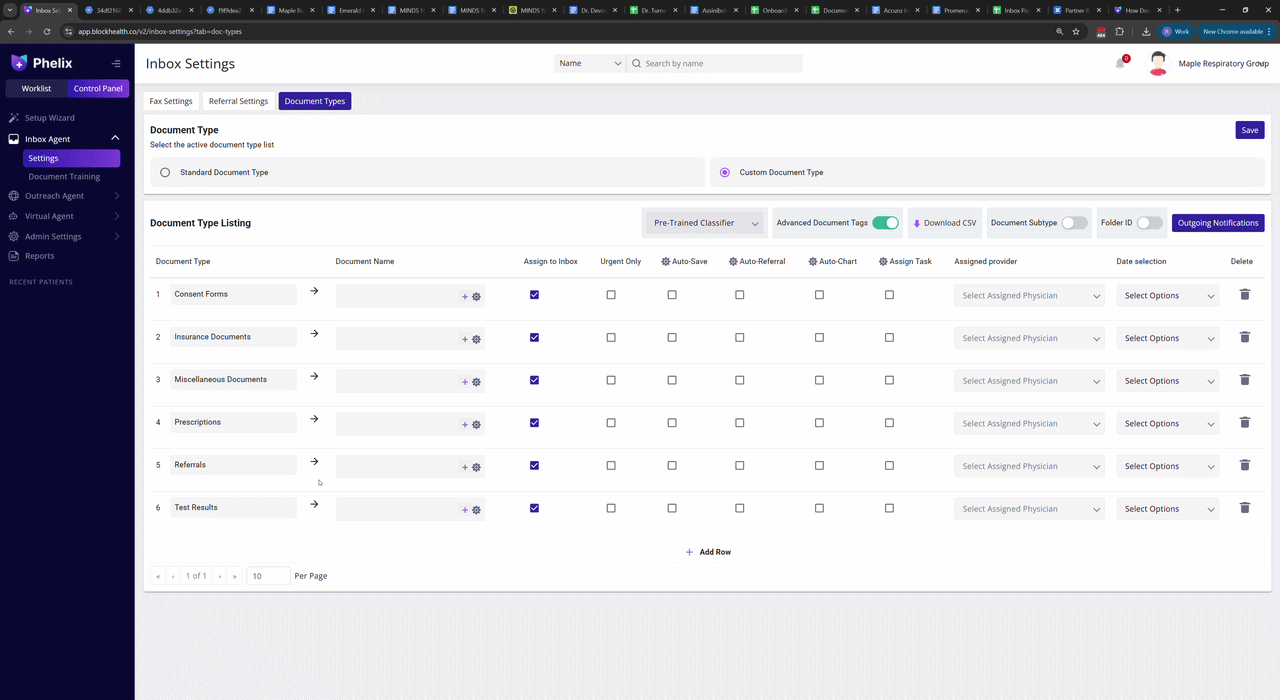The width and height of the screenshot is (1280, 700).
Task: Collapse the sidebar with hamburger icon
Action: click(116, 63)
